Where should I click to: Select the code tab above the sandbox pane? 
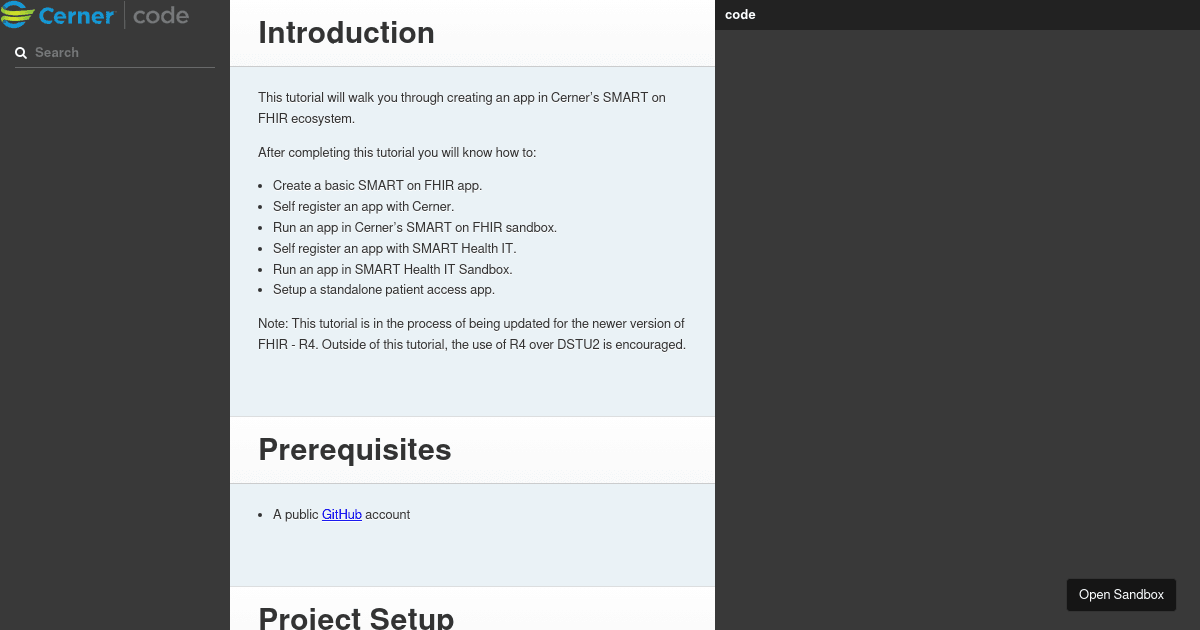(740, 14)
